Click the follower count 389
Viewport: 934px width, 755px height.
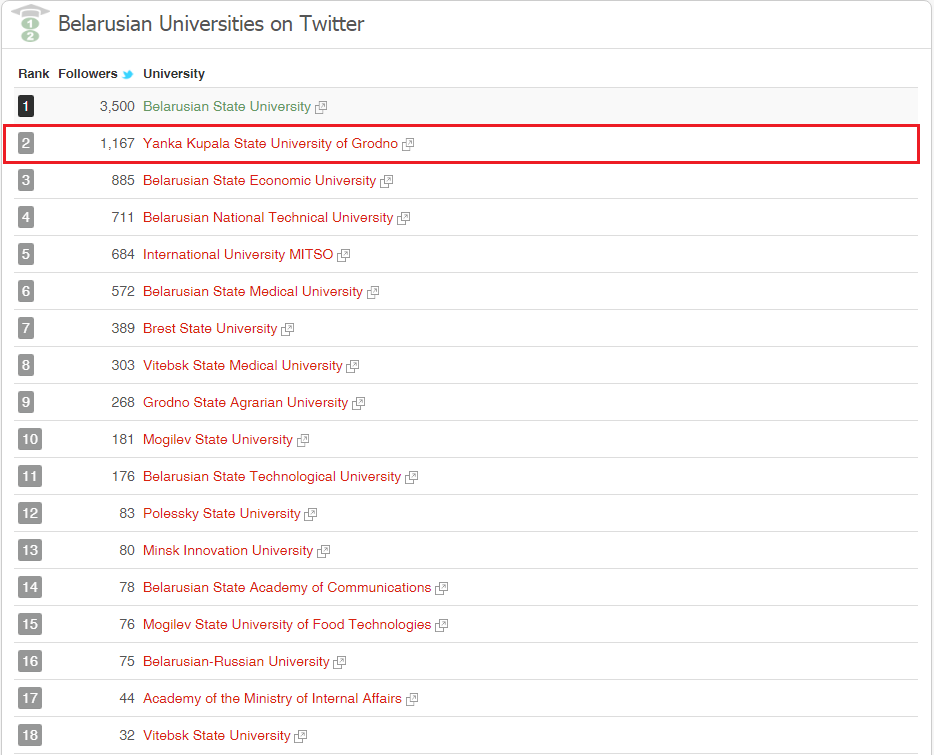(x=123, y=328)
